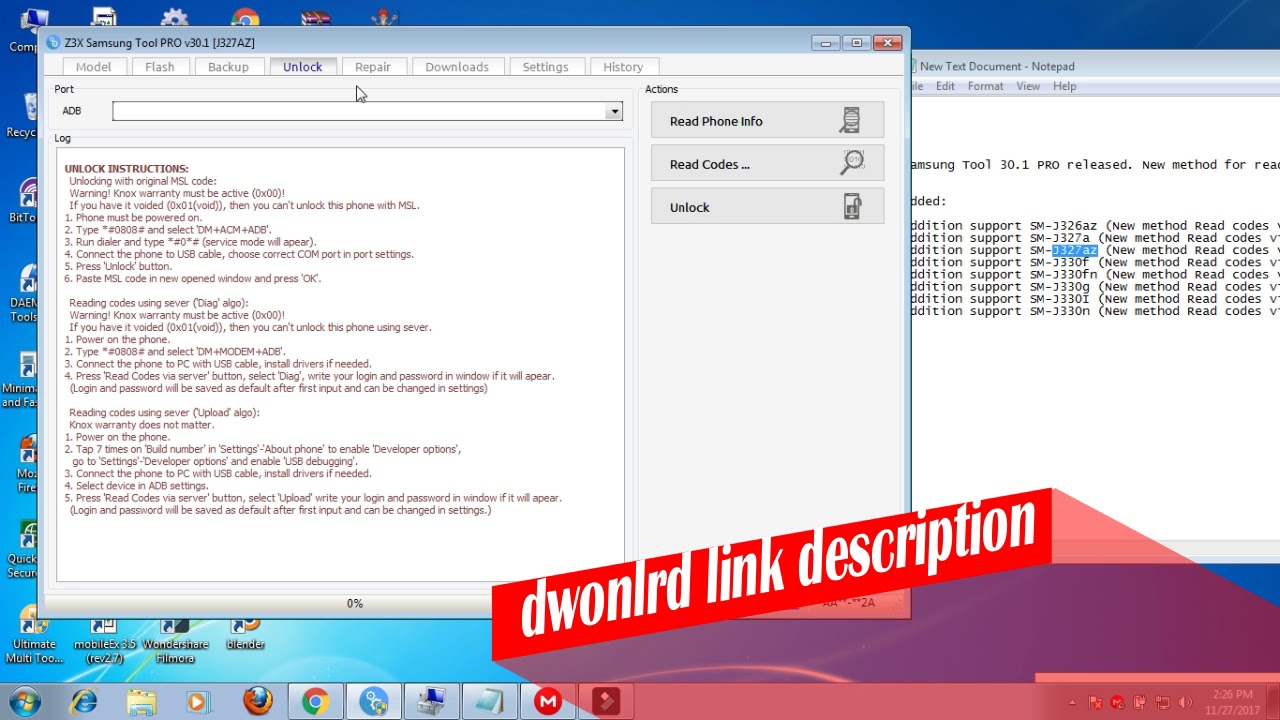
Task: Click the Read Phone Info button
Action: [x=767, y=121]
